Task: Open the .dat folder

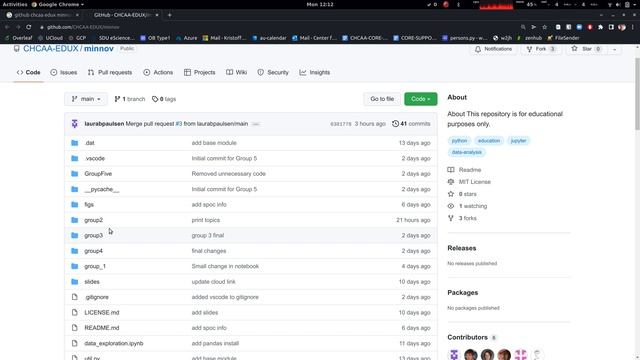Action: (89, 143)
